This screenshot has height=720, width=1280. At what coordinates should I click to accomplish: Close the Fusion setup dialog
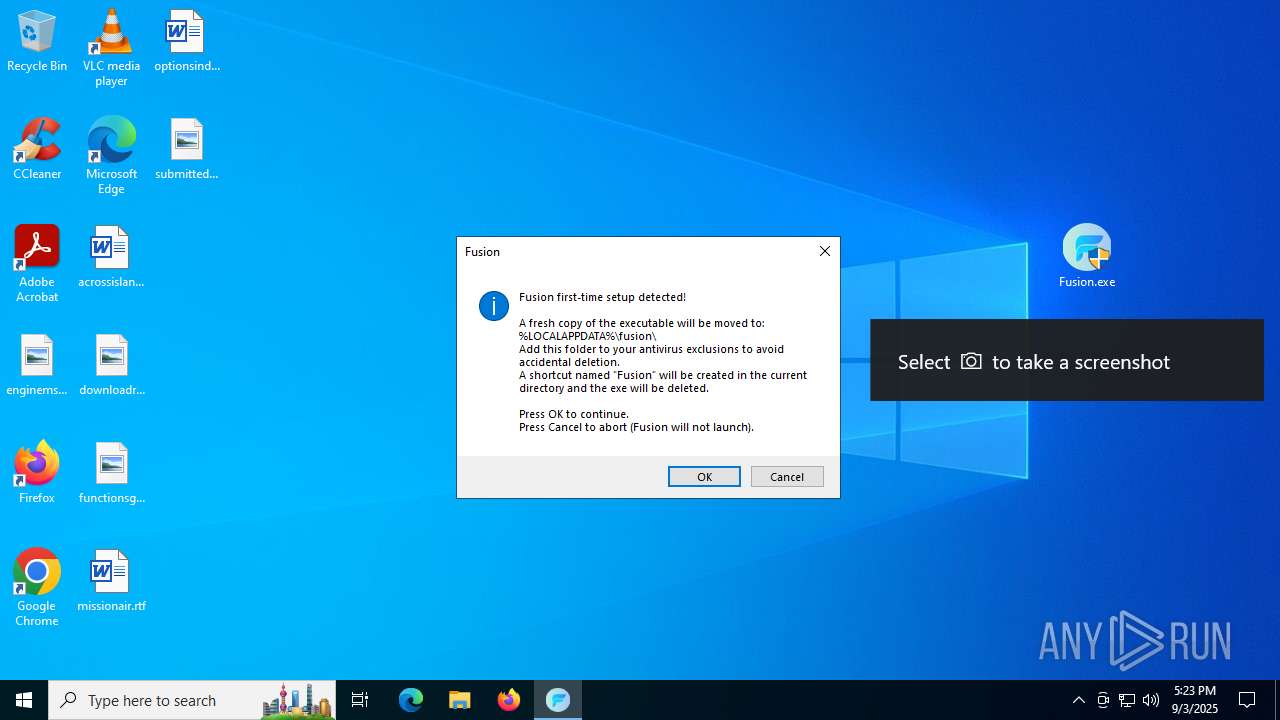point(825,251)
